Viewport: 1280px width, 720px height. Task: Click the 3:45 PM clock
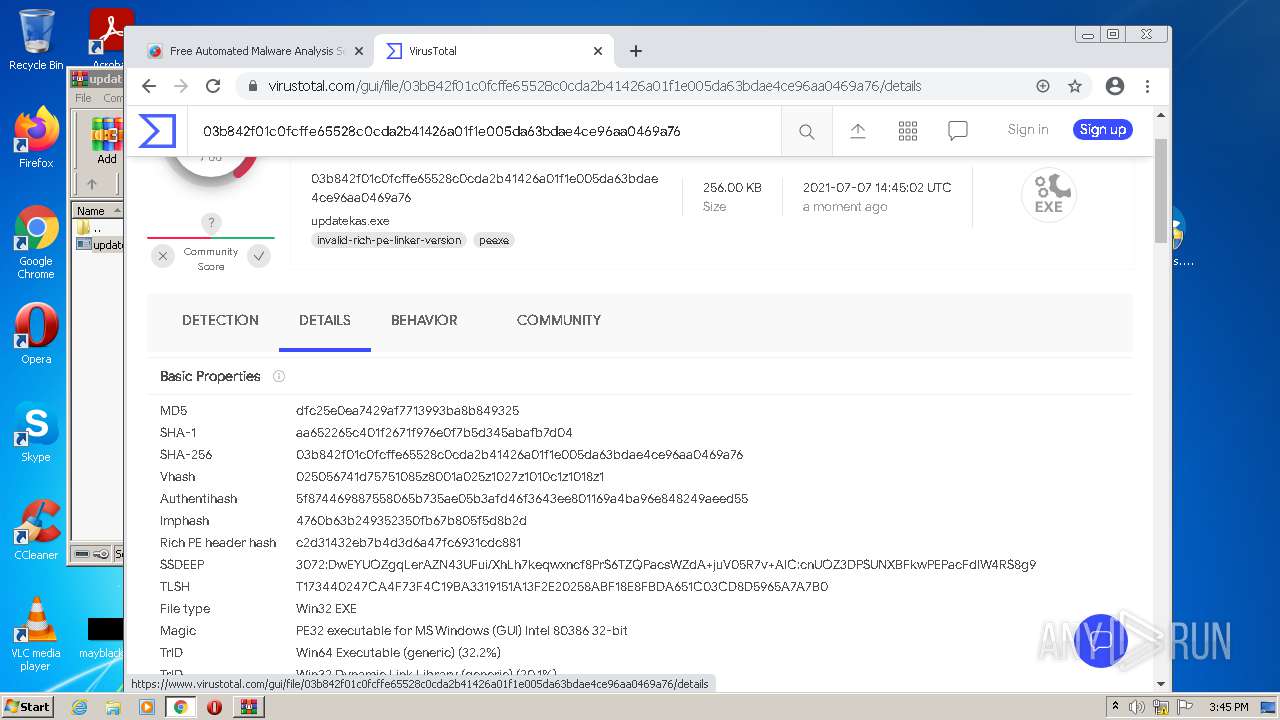(x=1228, y=707)
